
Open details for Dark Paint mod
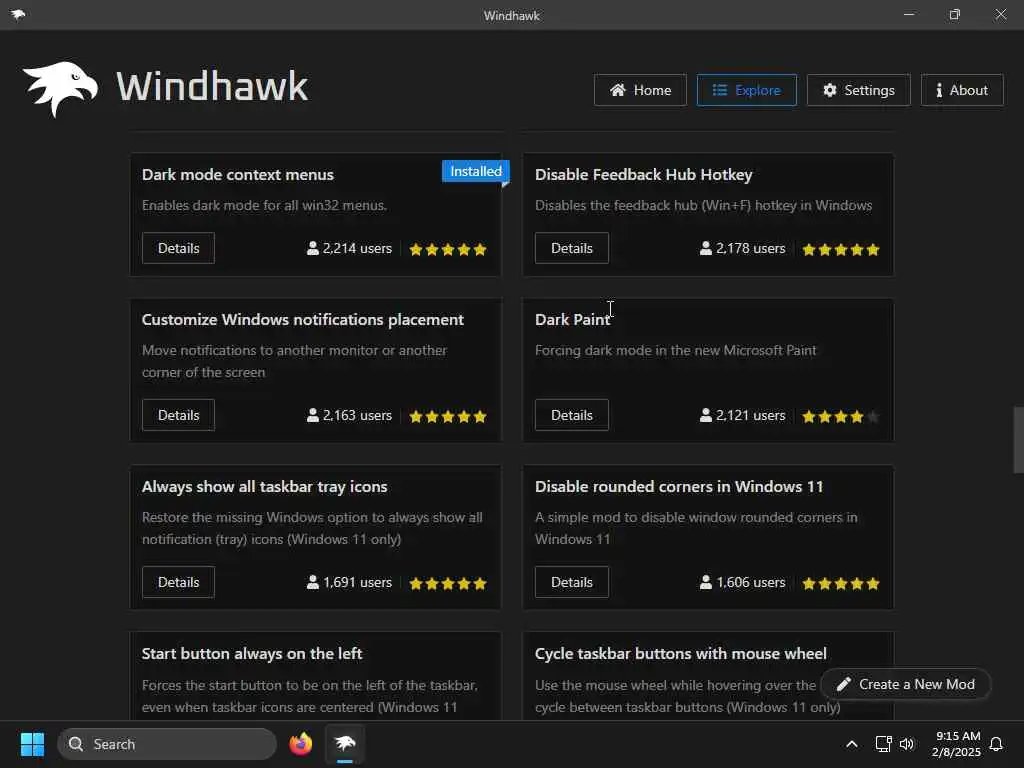pos(571,415)
